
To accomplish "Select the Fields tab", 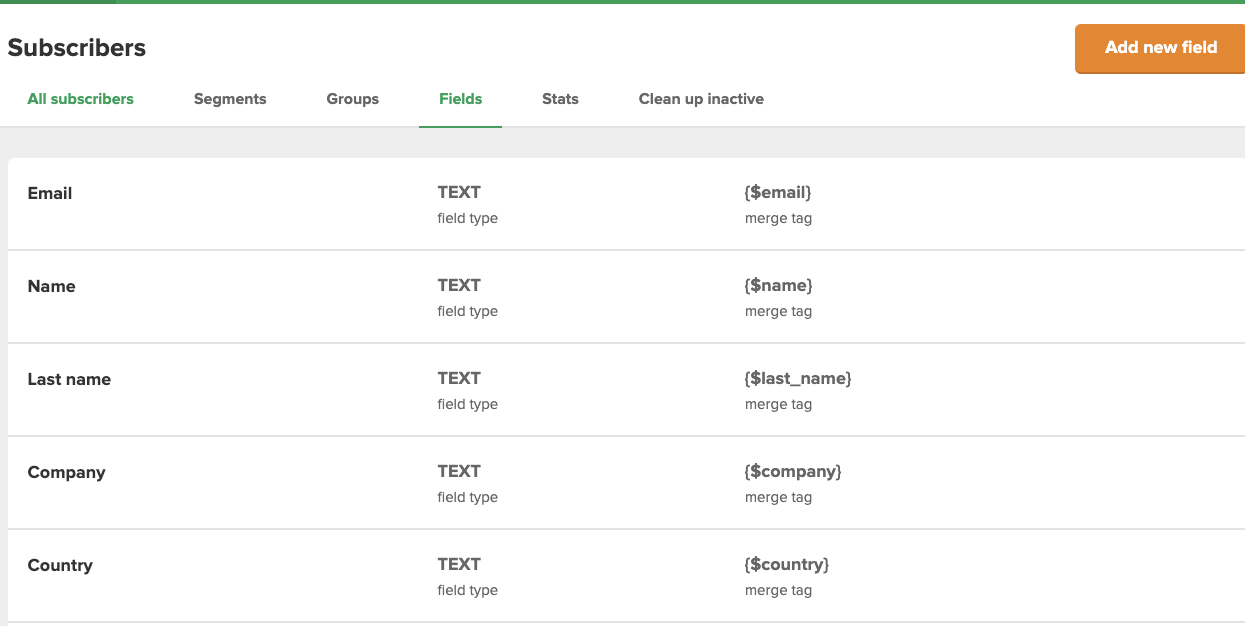I will click(460, 98).
